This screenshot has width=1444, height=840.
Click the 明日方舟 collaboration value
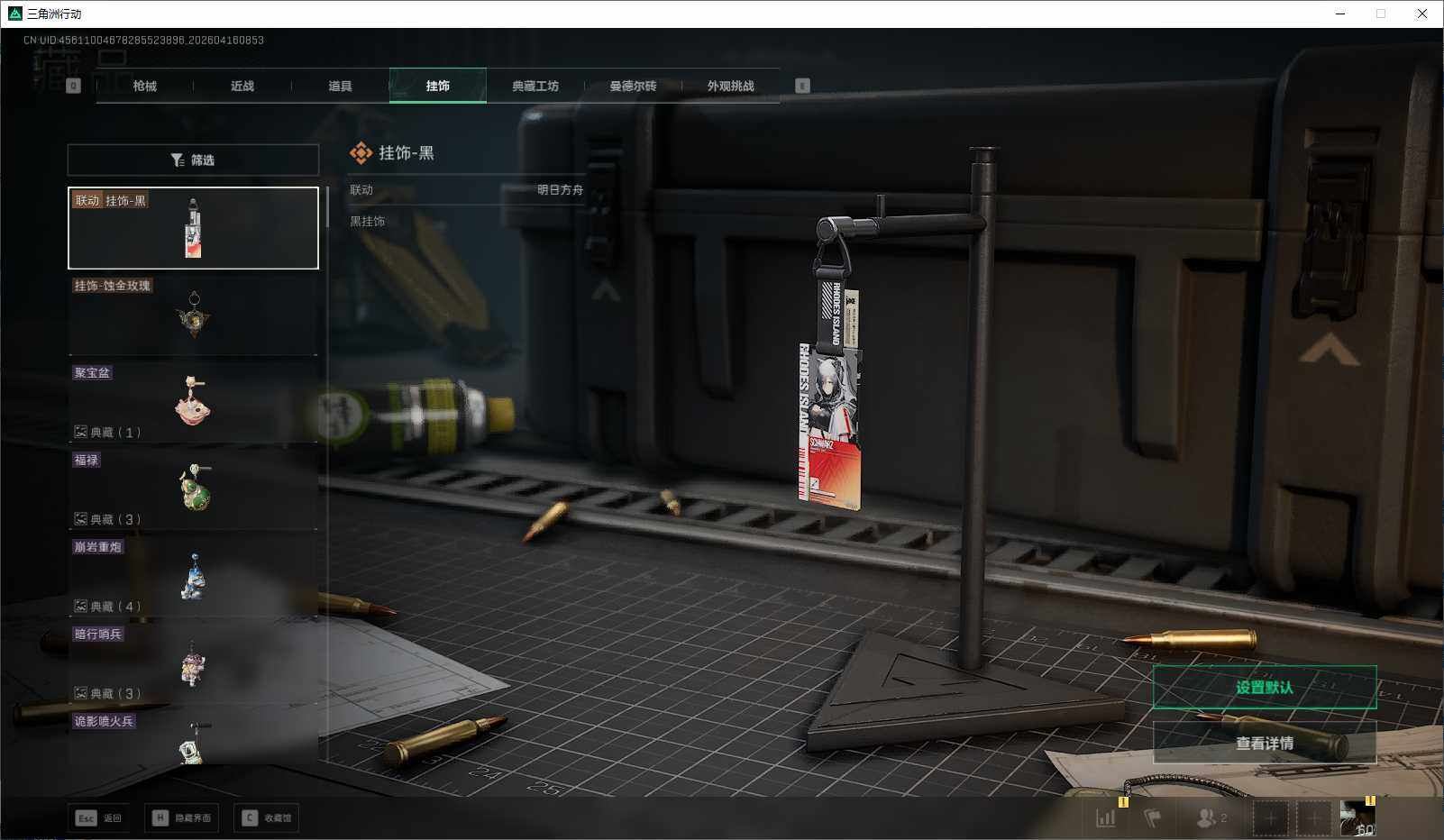click(x=560, y=190)
